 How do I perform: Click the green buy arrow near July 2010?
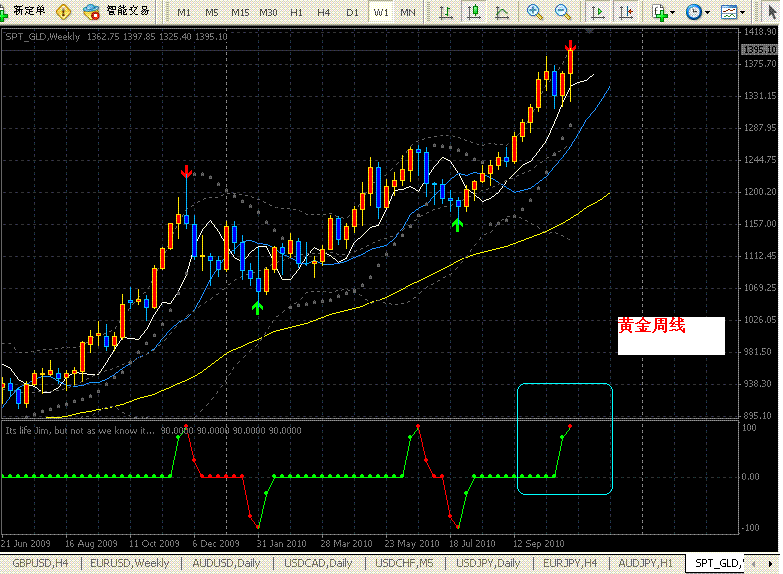(x=457, y=225)
